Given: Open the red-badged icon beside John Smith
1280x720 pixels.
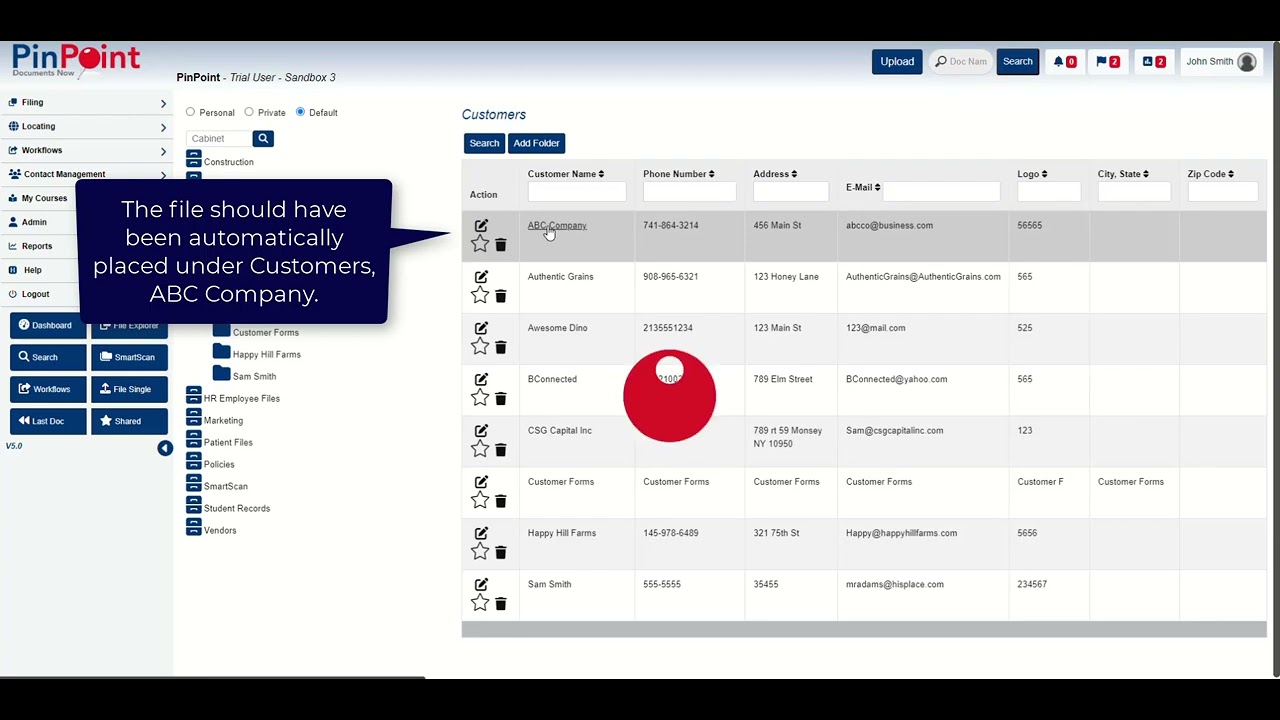Looking at the screenshot, I should coord(1153,62).
